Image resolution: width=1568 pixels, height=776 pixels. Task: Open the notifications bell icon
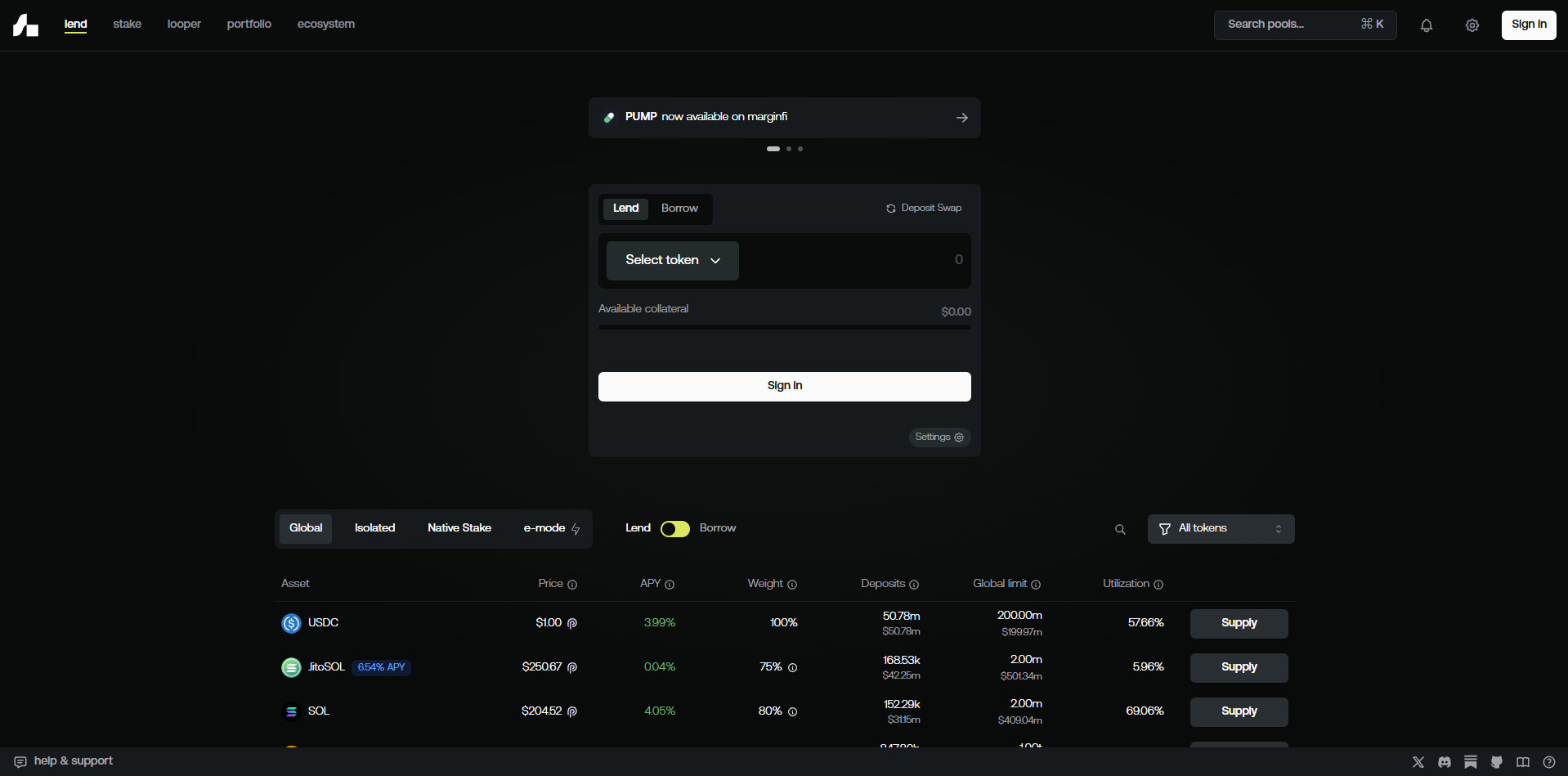(x=1426, y=25)
